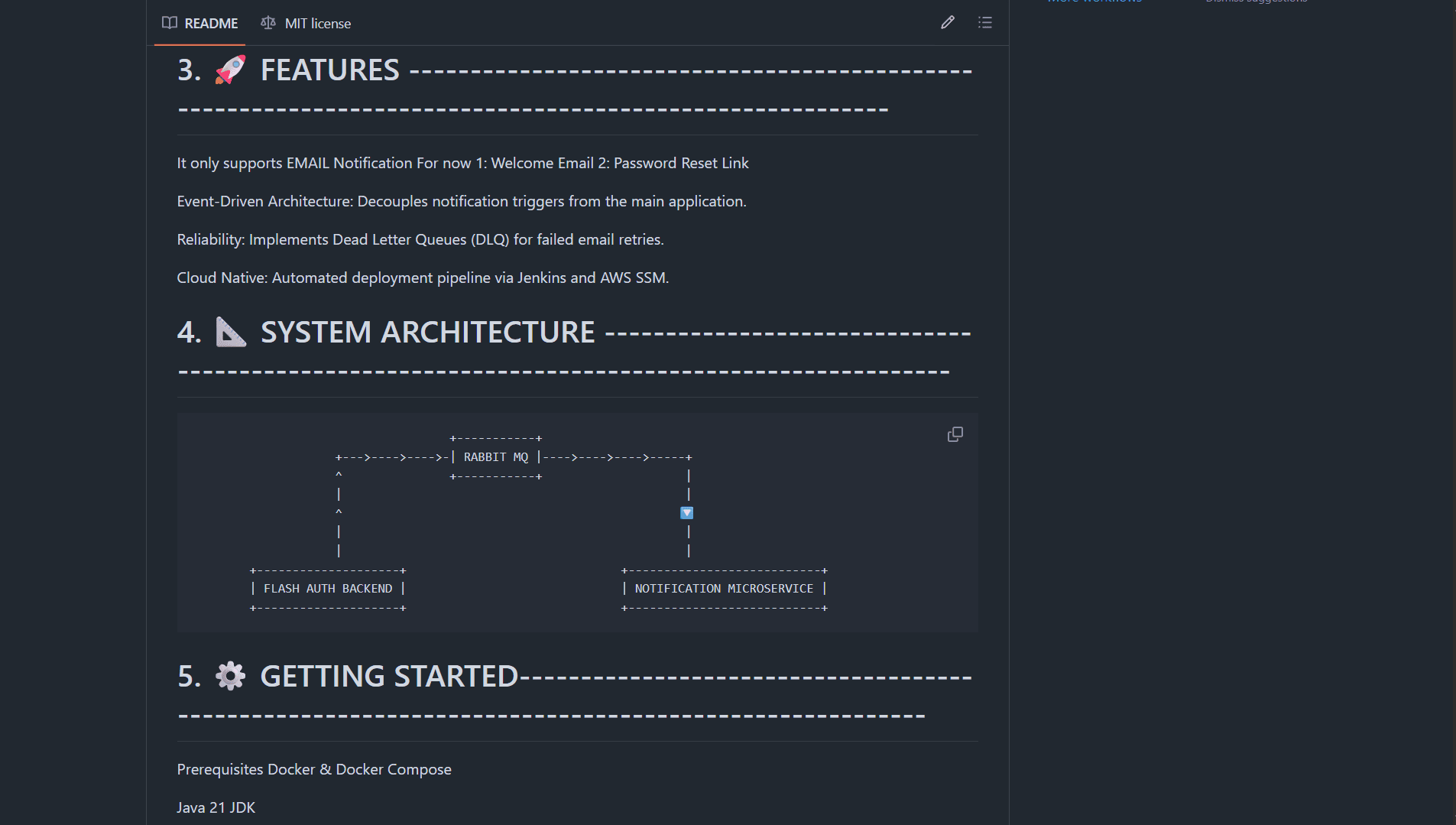This screenshot has height=825, width=1456.
Task: Toggle the table of contents panel
Action: pos(985,23)
